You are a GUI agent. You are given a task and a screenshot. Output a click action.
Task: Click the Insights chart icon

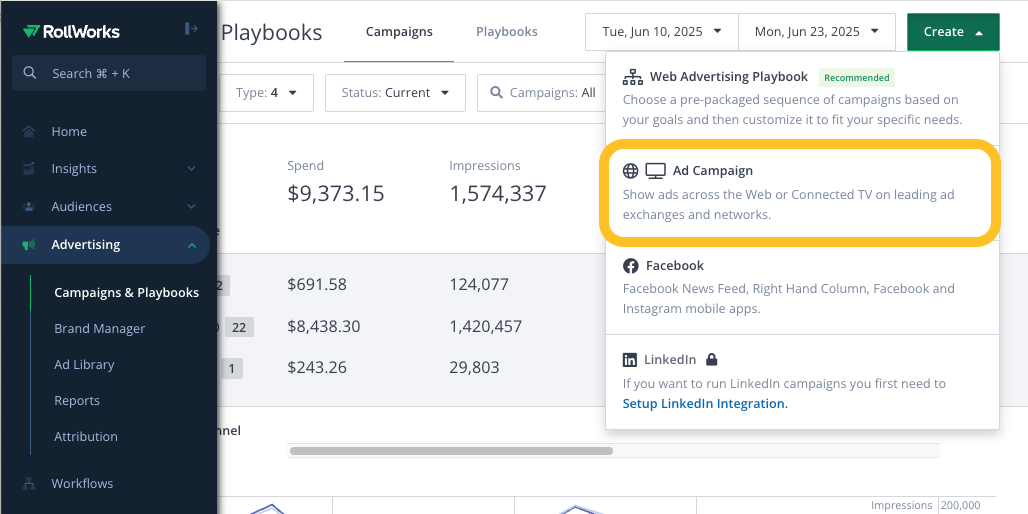coord(29,169)
